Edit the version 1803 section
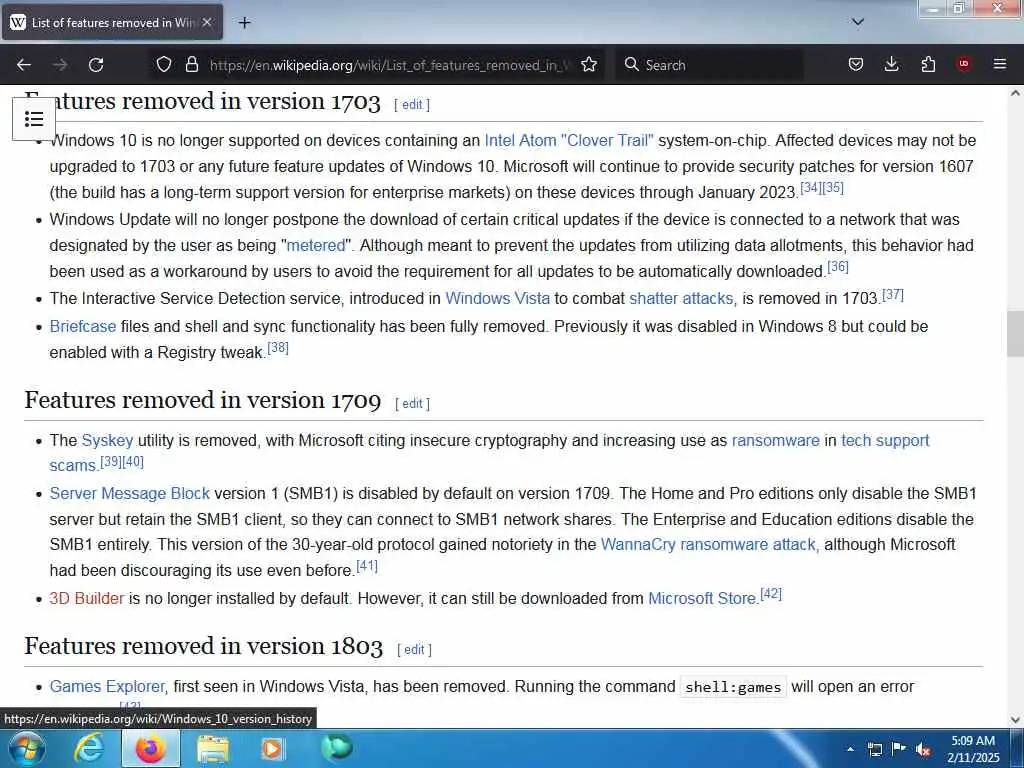1024x768 pixels. 414,650
